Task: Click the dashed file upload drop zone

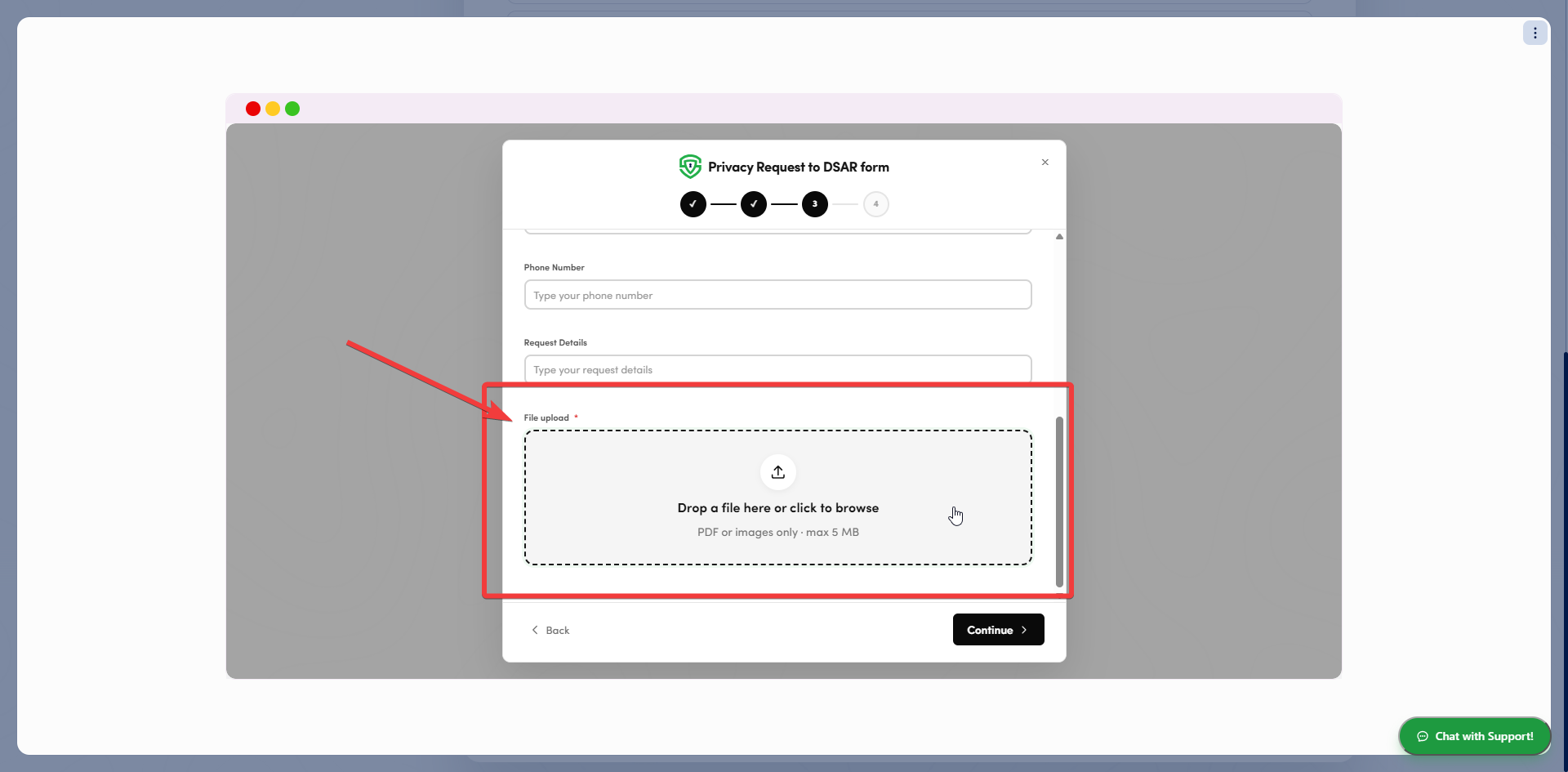Action: [777, 498]
